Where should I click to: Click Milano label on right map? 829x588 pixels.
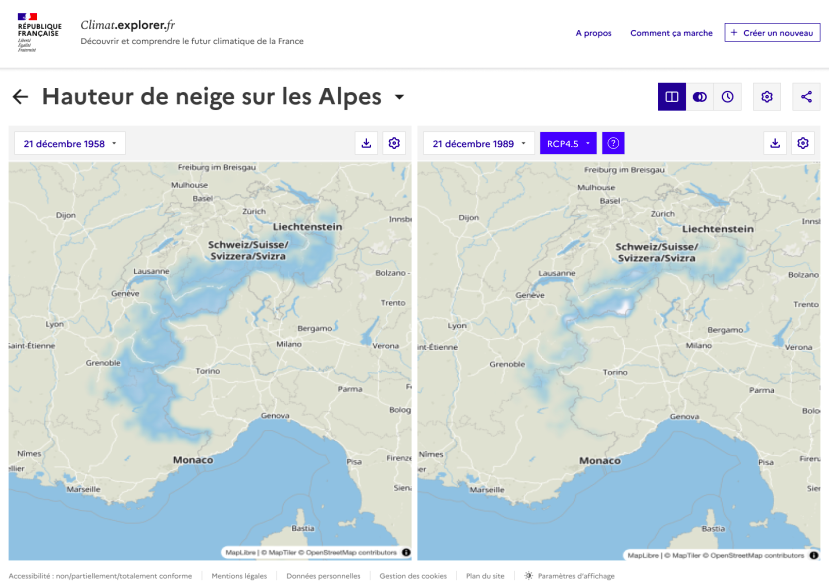(698, 345)
